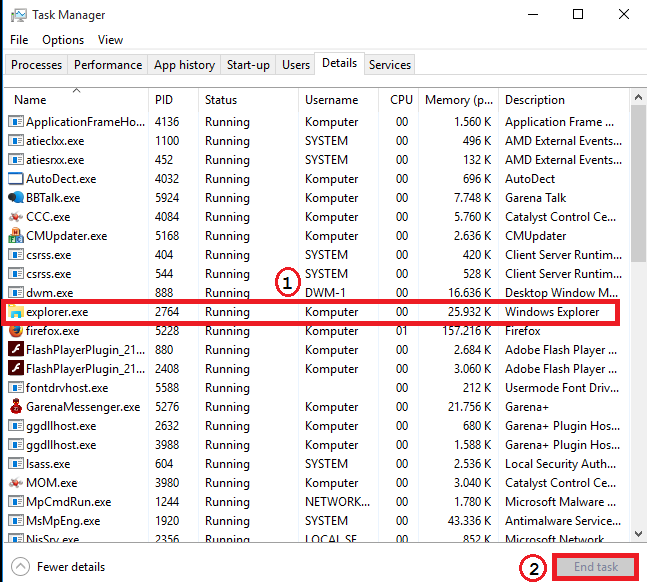Sort by the Username column header
Image resolution: width=647 pixels, height=582 pixels.
click(338, 100)
